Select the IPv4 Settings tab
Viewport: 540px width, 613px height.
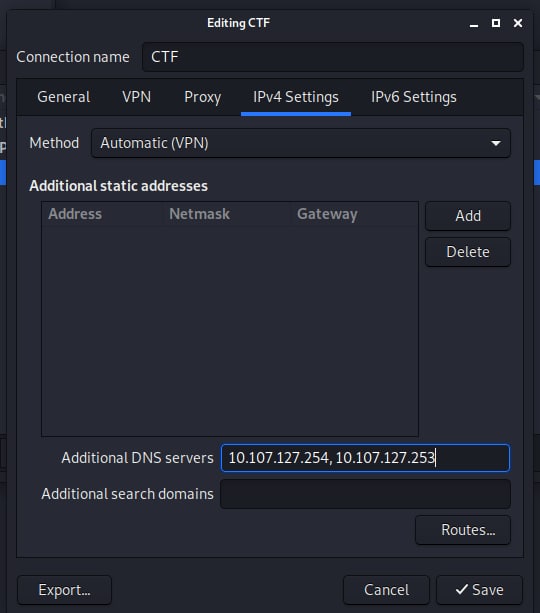(x=296, y=97)
